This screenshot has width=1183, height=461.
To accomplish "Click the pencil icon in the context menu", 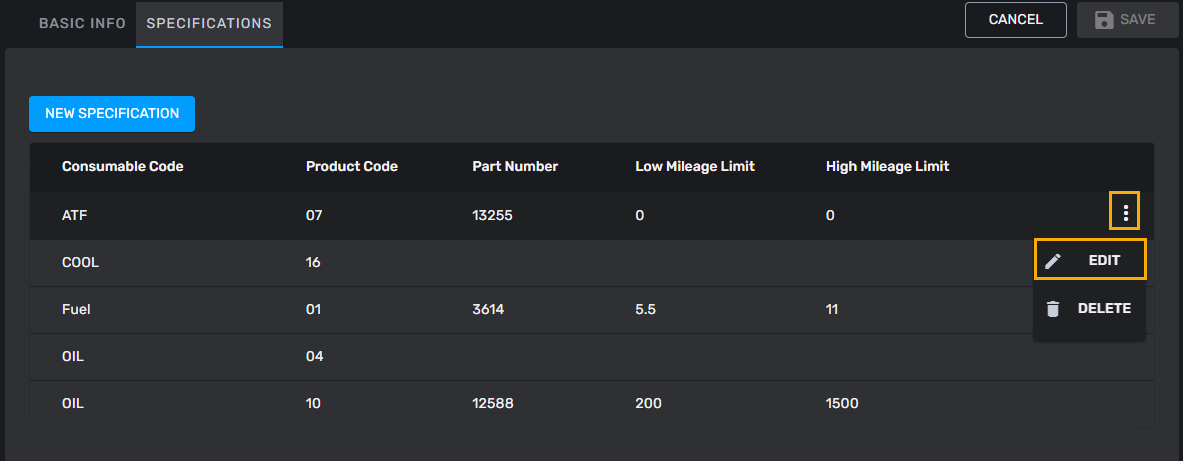I will click(1052, 261).
